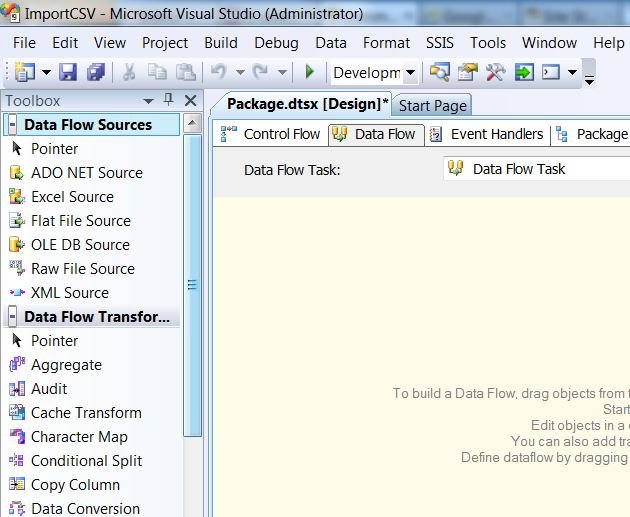Open the Window menu

tap(549, 43)
